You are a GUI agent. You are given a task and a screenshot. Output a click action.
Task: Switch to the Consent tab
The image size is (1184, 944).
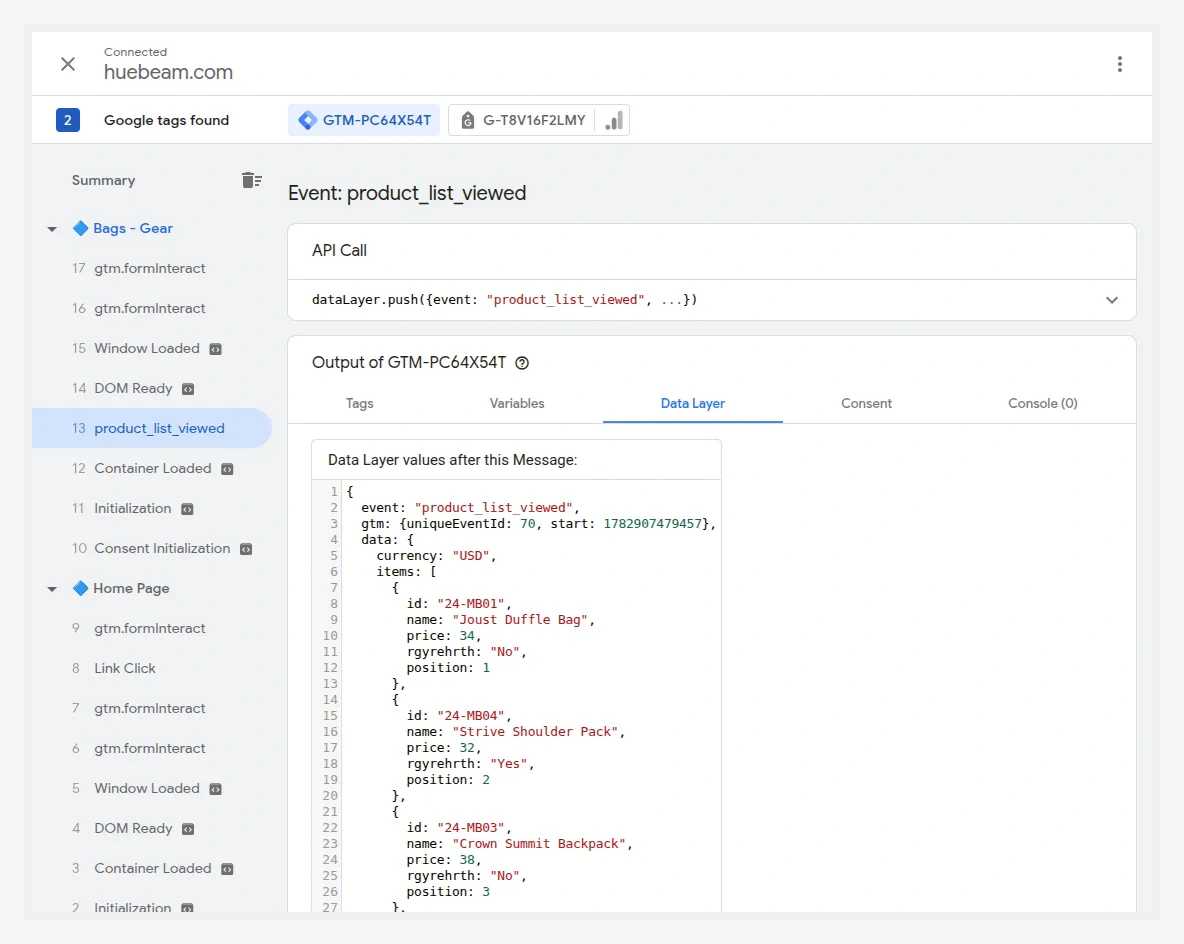pyautogui.click(x=866, y=403)
